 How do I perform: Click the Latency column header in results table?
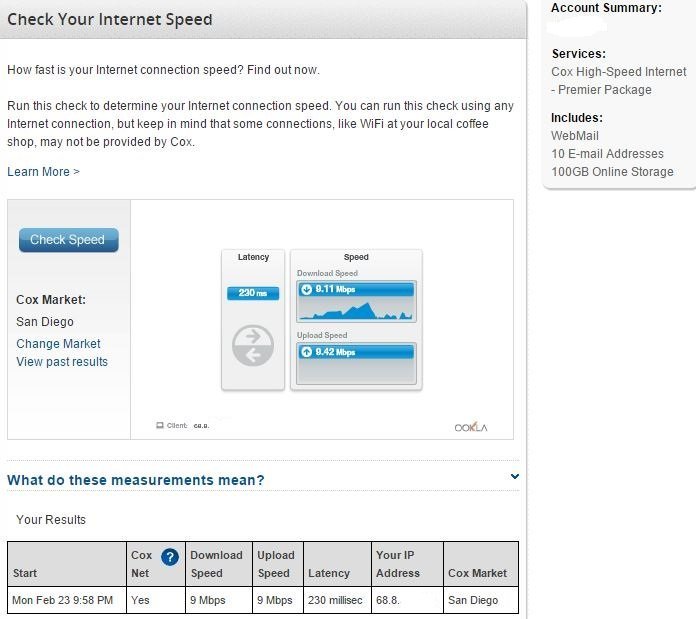tap(329, 573)
